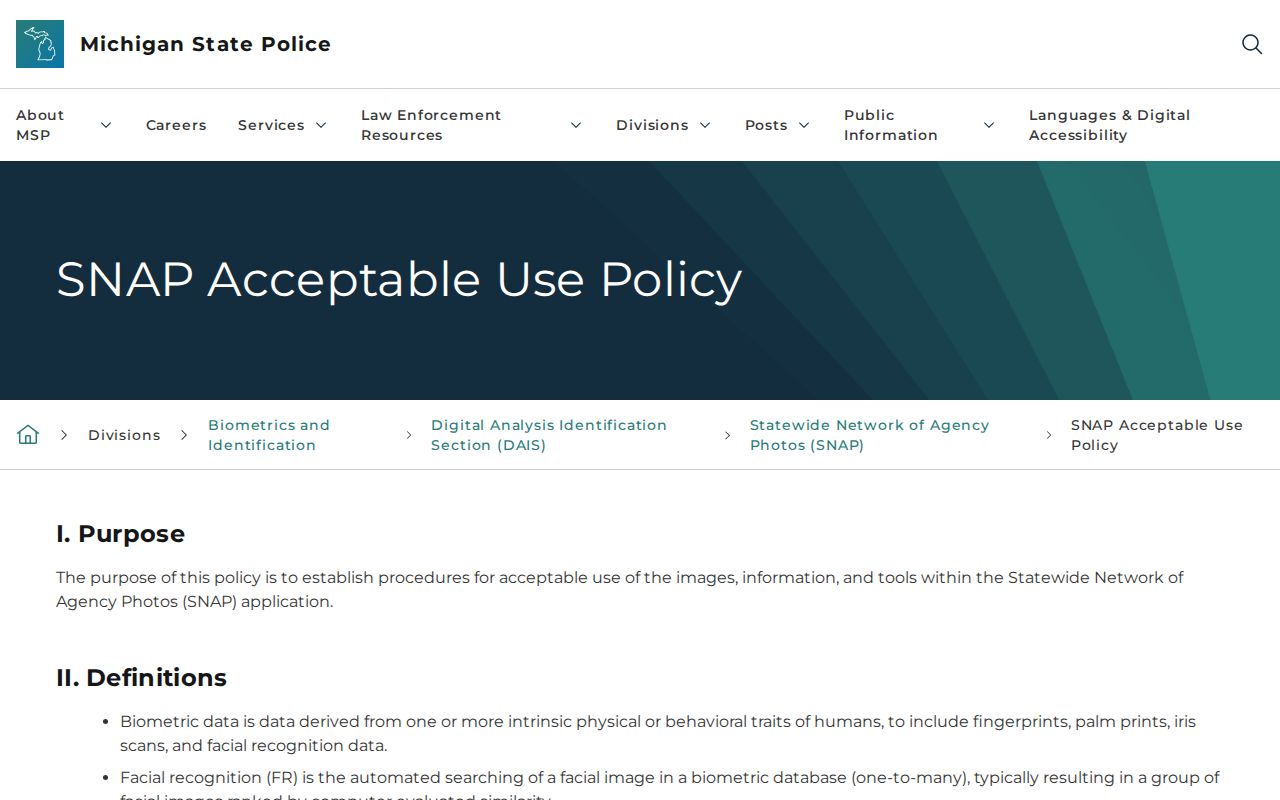Open the Posts menu item
Image resolution: width=1280 pixels, height=800 pixels.
(766, 125)
